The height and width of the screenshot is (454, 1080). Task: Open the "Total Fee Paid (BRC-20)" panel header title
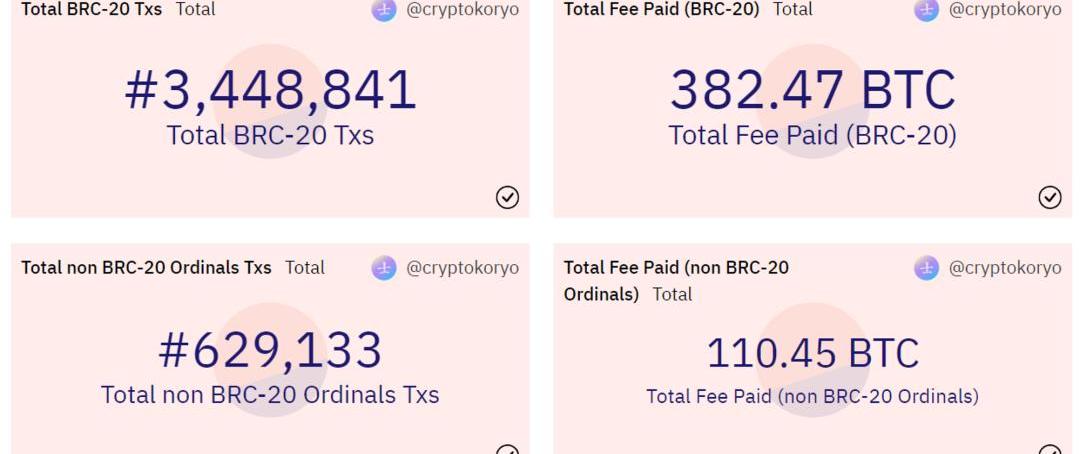661,10
